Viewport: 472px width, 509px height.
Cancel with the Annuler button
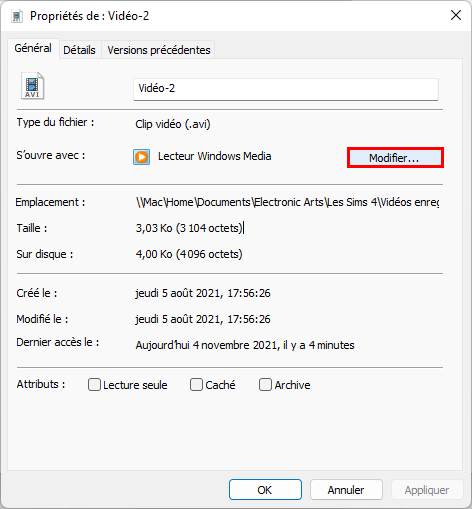pos(346,490)
